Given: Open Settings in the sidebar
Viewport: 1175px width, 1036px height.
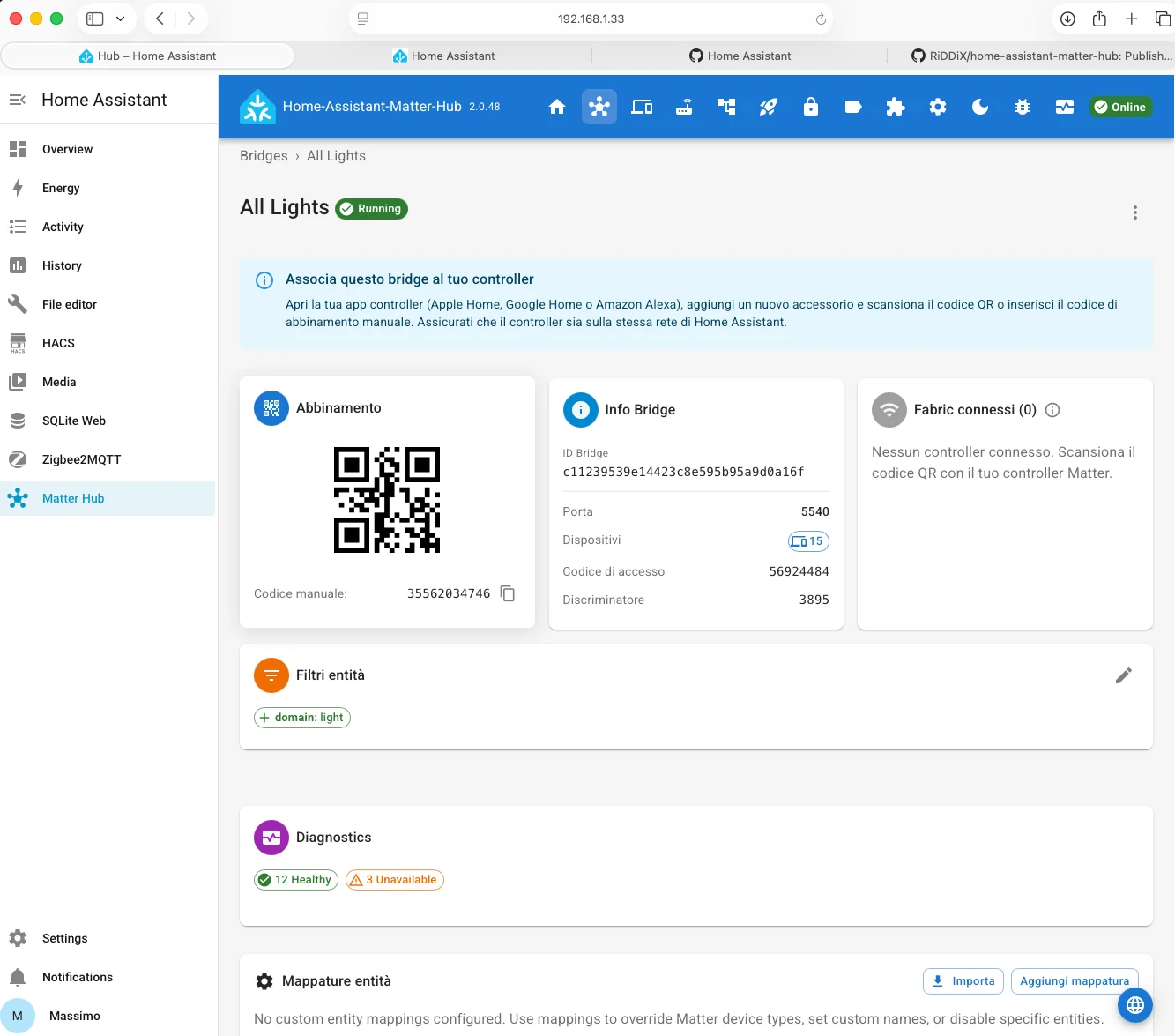Looking at the screenshot, I should point(108,938).
